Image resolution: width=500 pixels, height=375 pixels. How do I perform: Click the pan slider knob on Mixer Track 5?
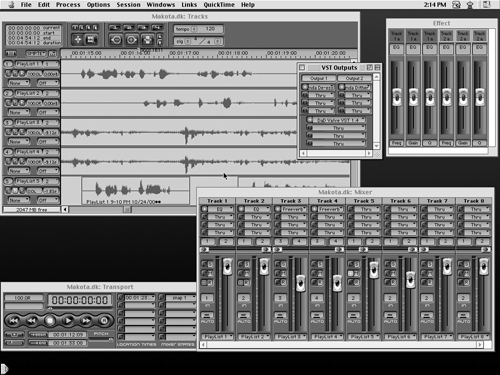point(363,249)
